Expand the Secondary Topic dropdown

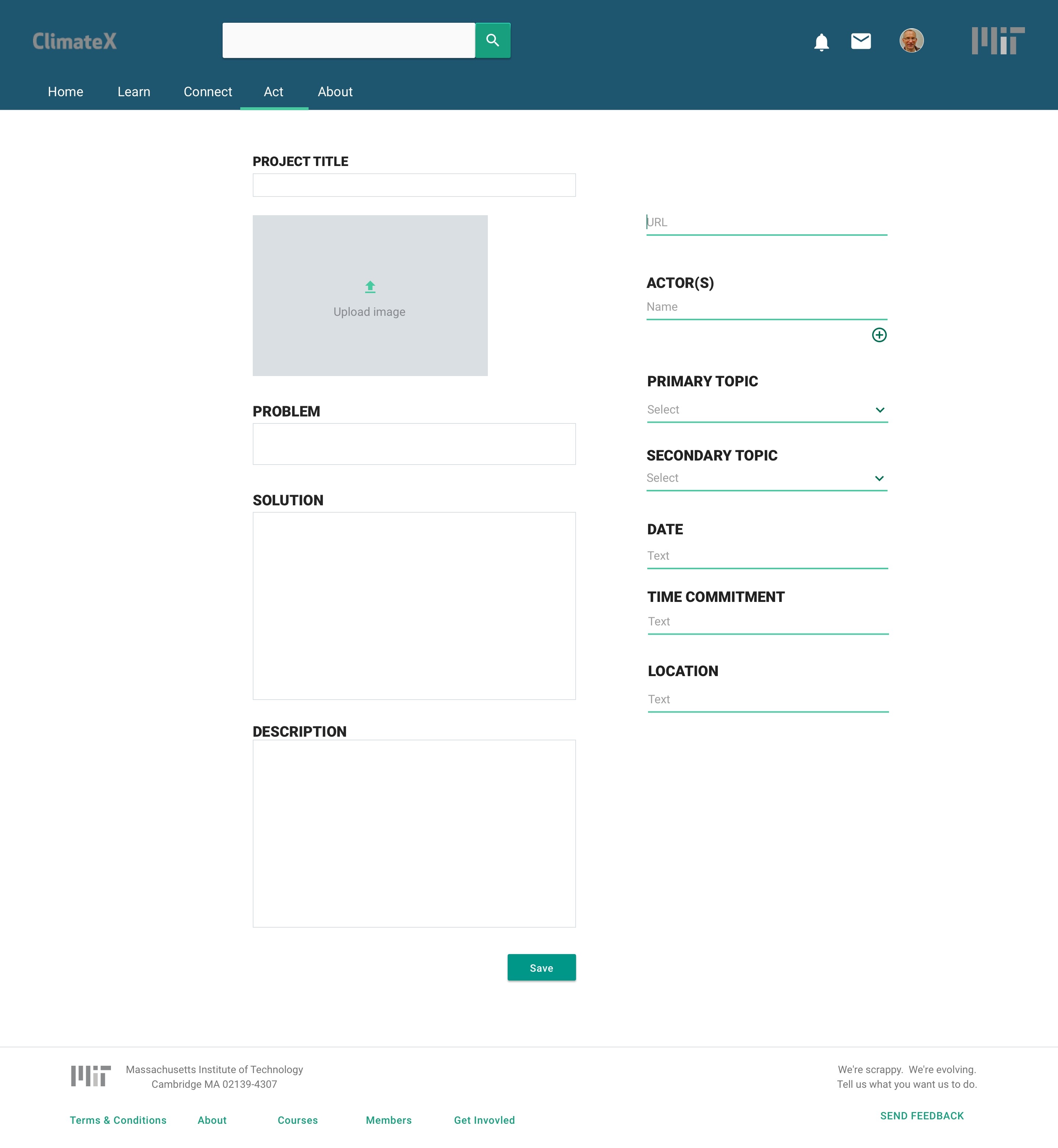pos(879,479)
